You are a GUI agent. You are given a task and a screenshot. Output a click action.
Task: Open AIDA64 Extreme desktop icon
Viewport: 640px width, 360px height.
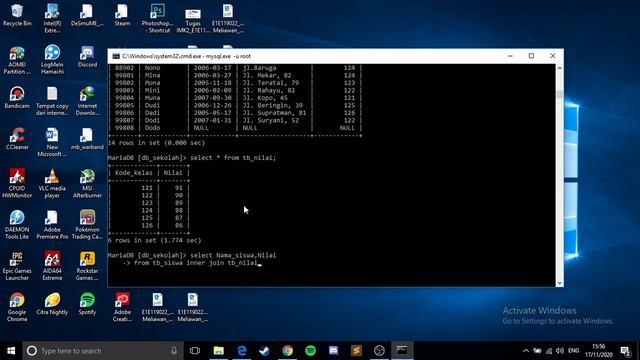[x=52, y=266]
